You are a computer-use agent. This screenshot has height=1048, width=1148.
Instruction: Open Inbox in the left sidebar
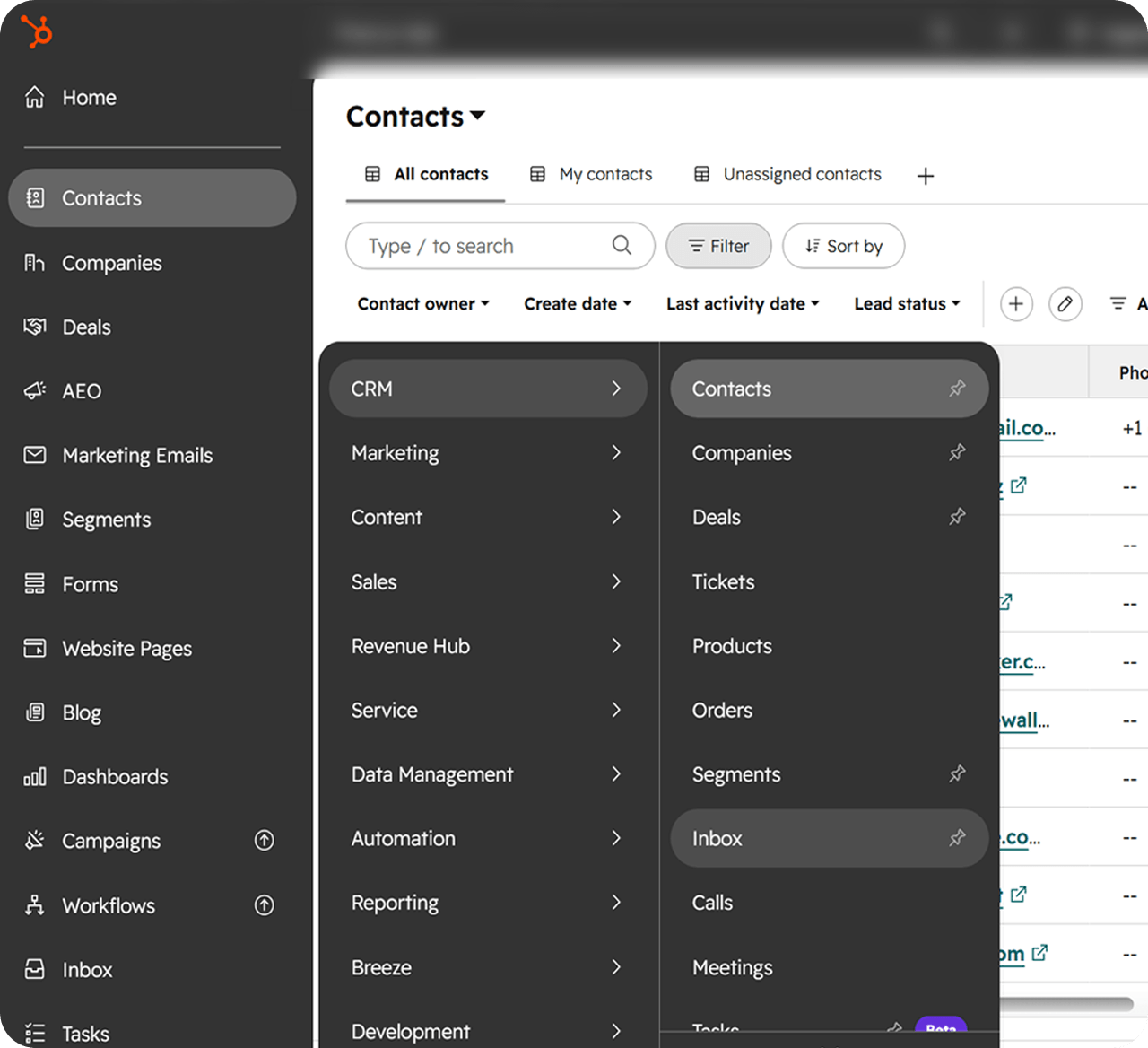[68, 970]
